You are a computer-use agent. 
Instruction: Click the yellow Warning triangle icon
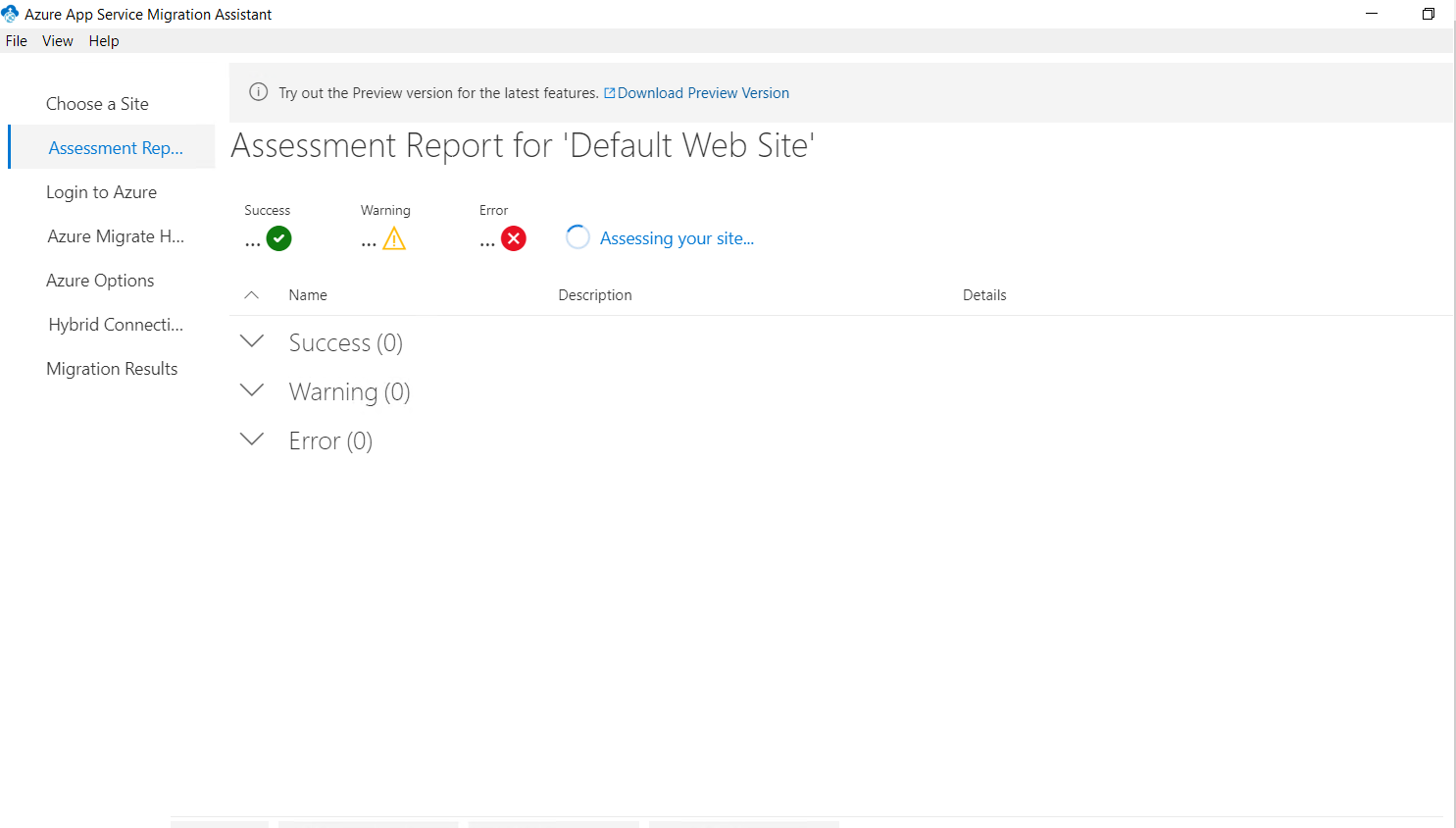(394, 237)
